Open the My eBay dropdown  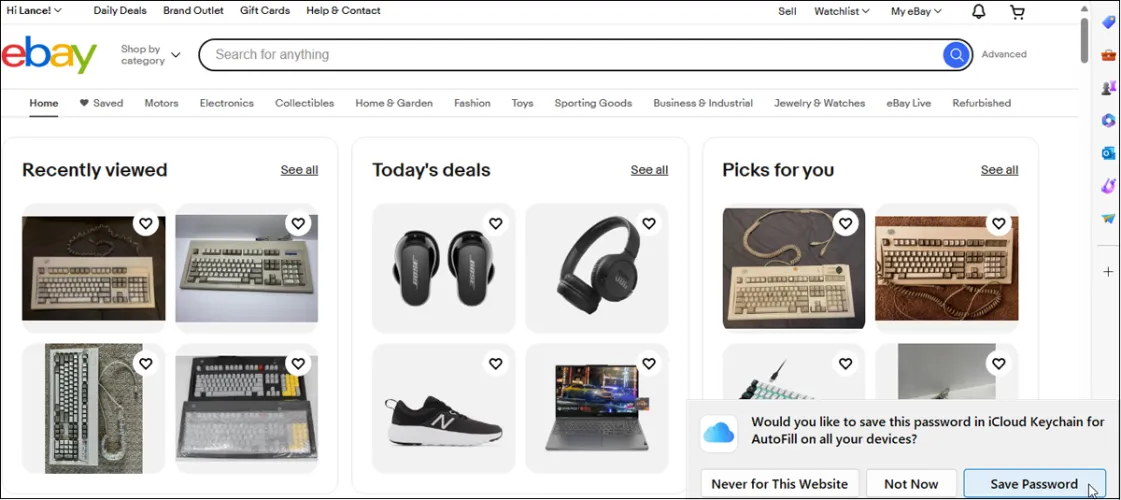[x=916, y=11]
